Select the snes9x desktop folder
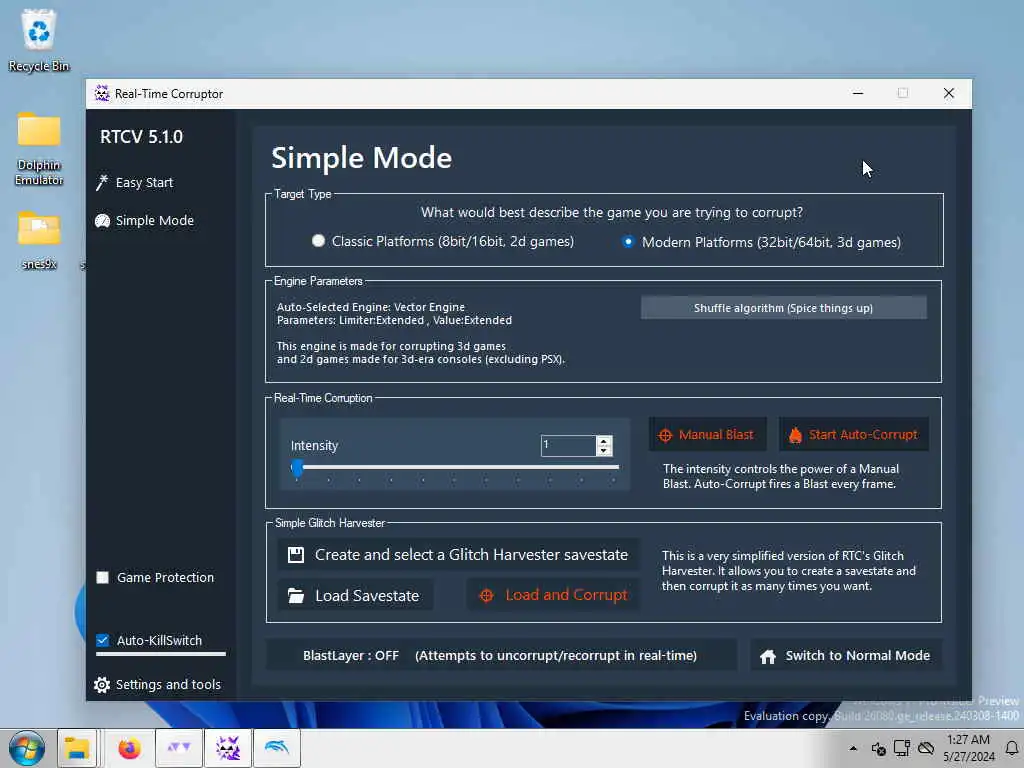 tap(39, 240)
